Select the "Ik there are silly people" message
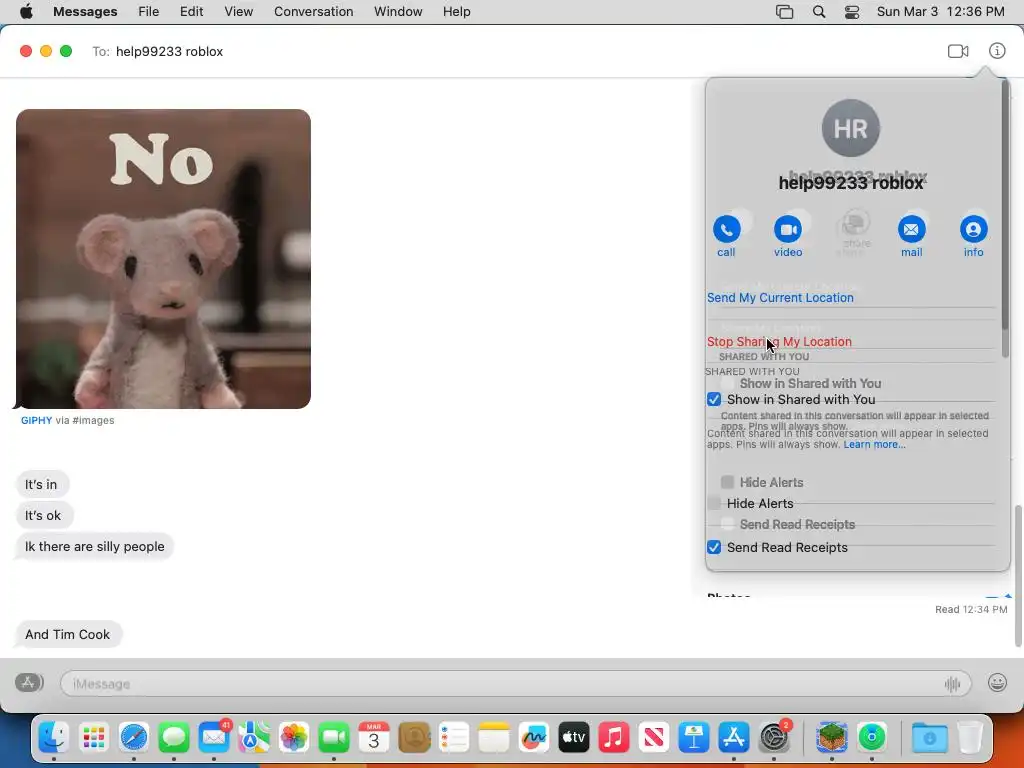The width and height of the screenshot is (1024, 768). [x=94, y=547]
